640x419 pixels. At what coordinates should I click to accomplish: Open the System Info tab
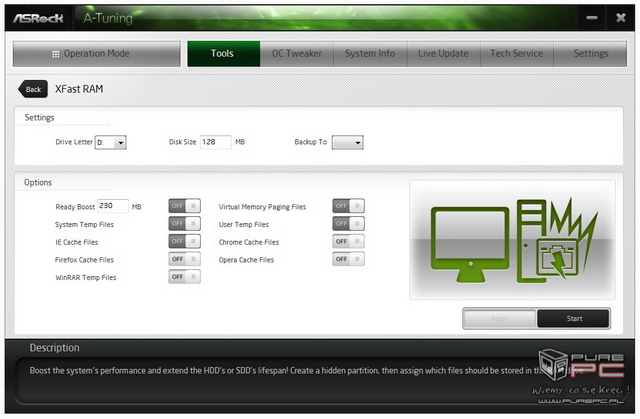coord(370,53)
